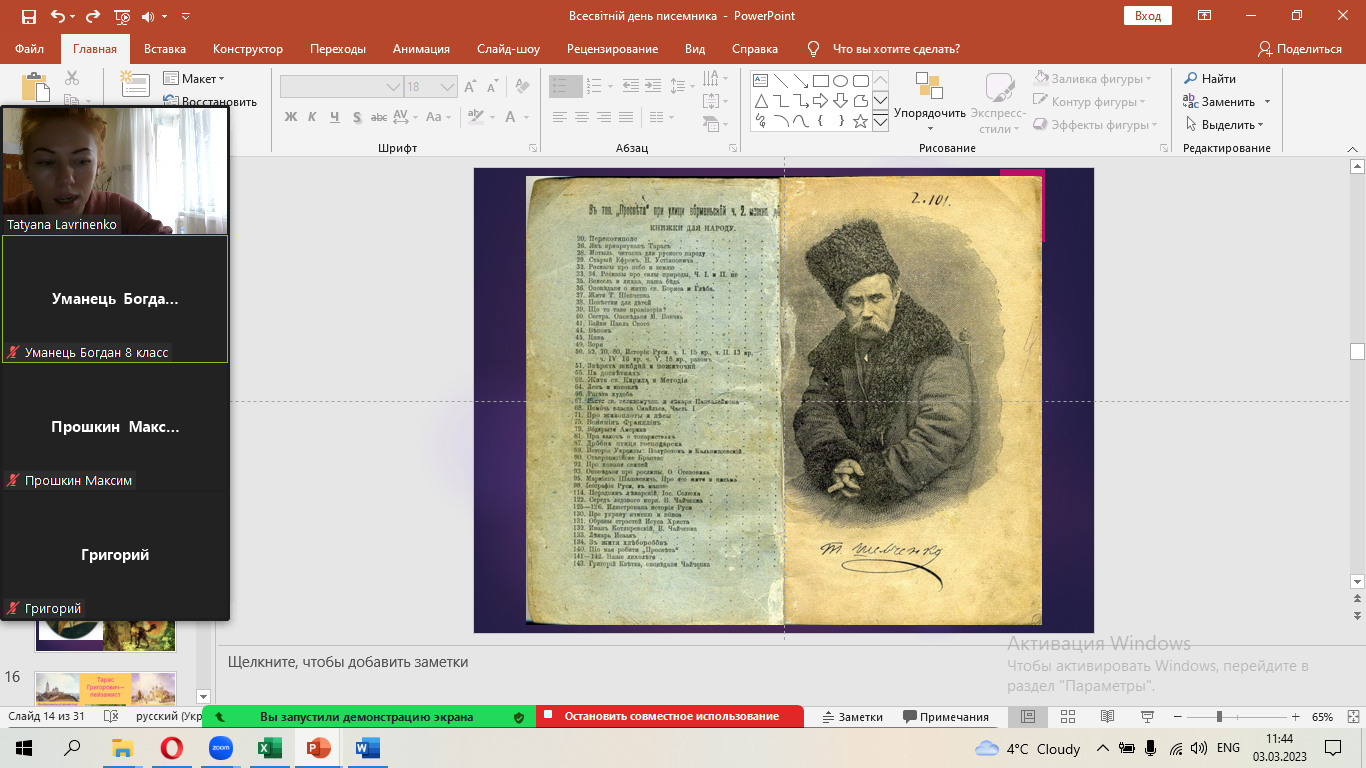Justify the paragraph text
Screen dimensions: 1366x768
coord(625,117)
